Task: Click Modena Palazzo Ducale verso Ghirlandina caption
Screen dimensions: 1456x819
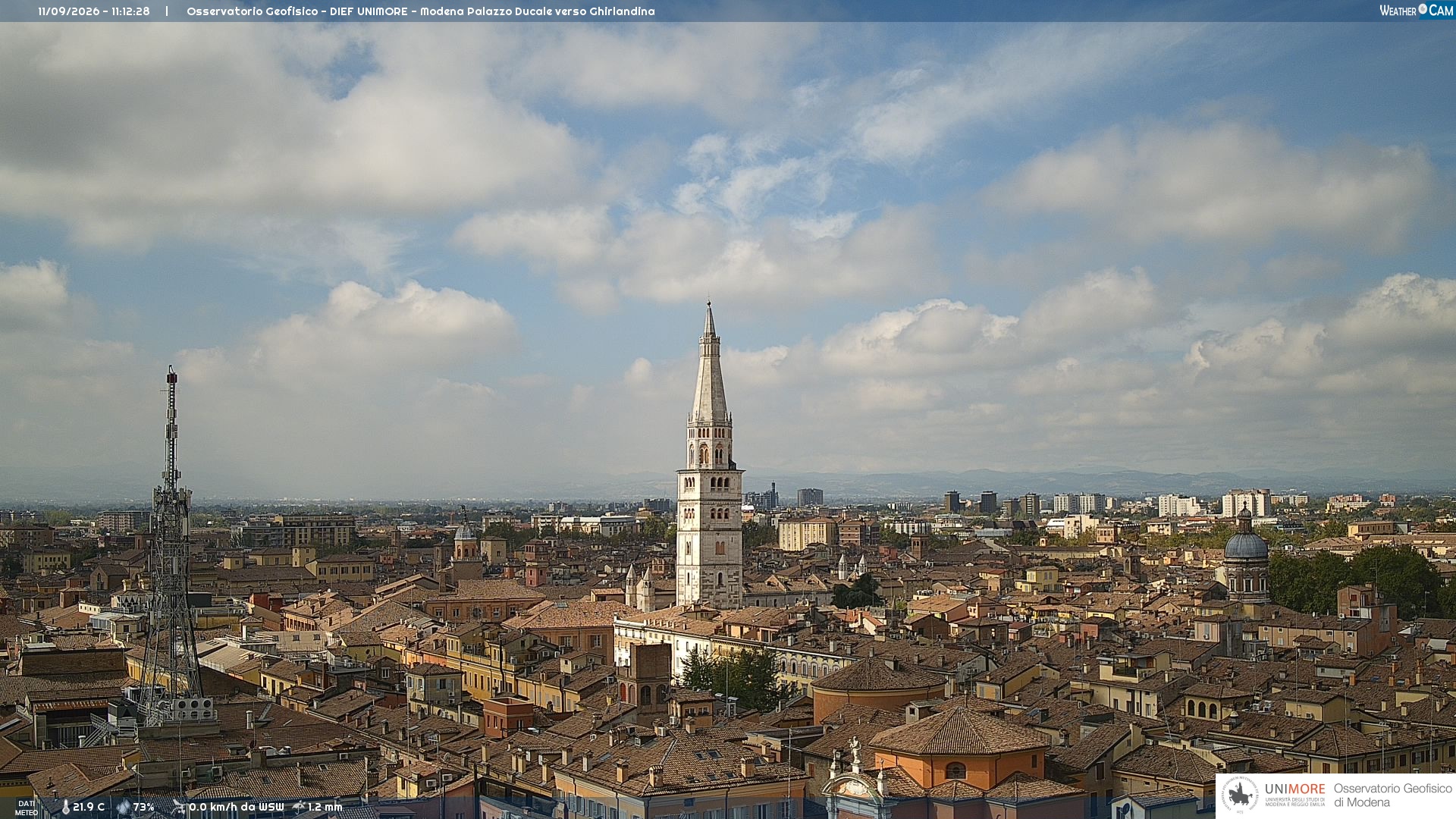Action: point(537,11)
